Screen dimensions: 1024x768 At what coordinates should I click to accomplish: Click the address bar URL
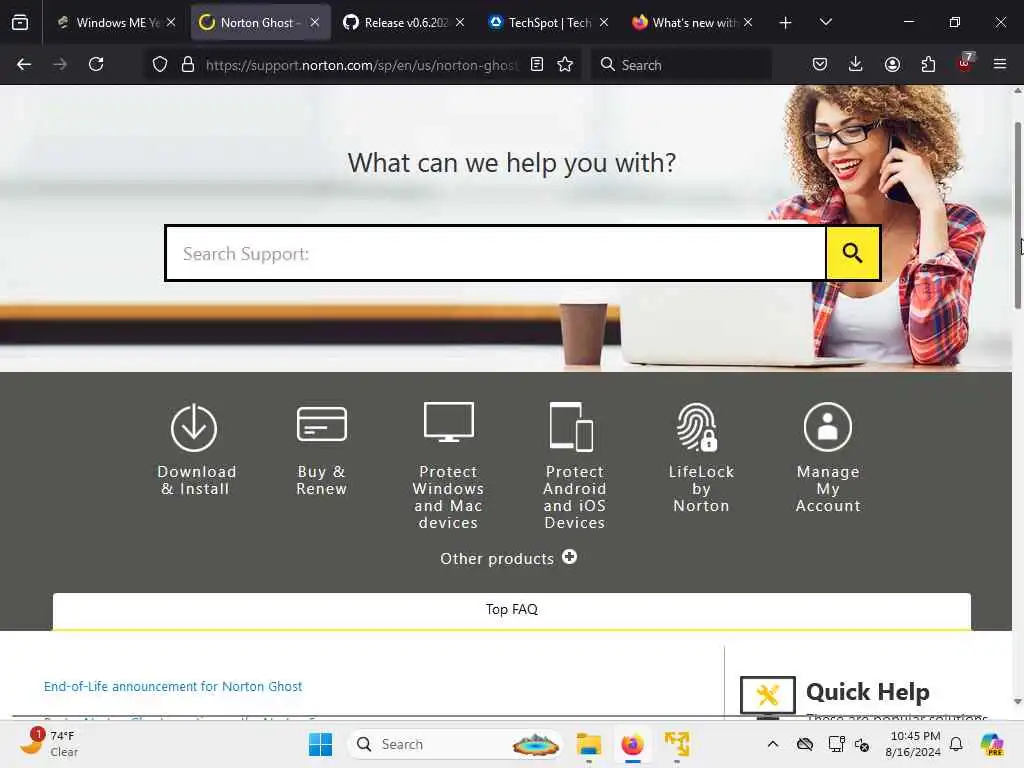(x=362, y=65)
